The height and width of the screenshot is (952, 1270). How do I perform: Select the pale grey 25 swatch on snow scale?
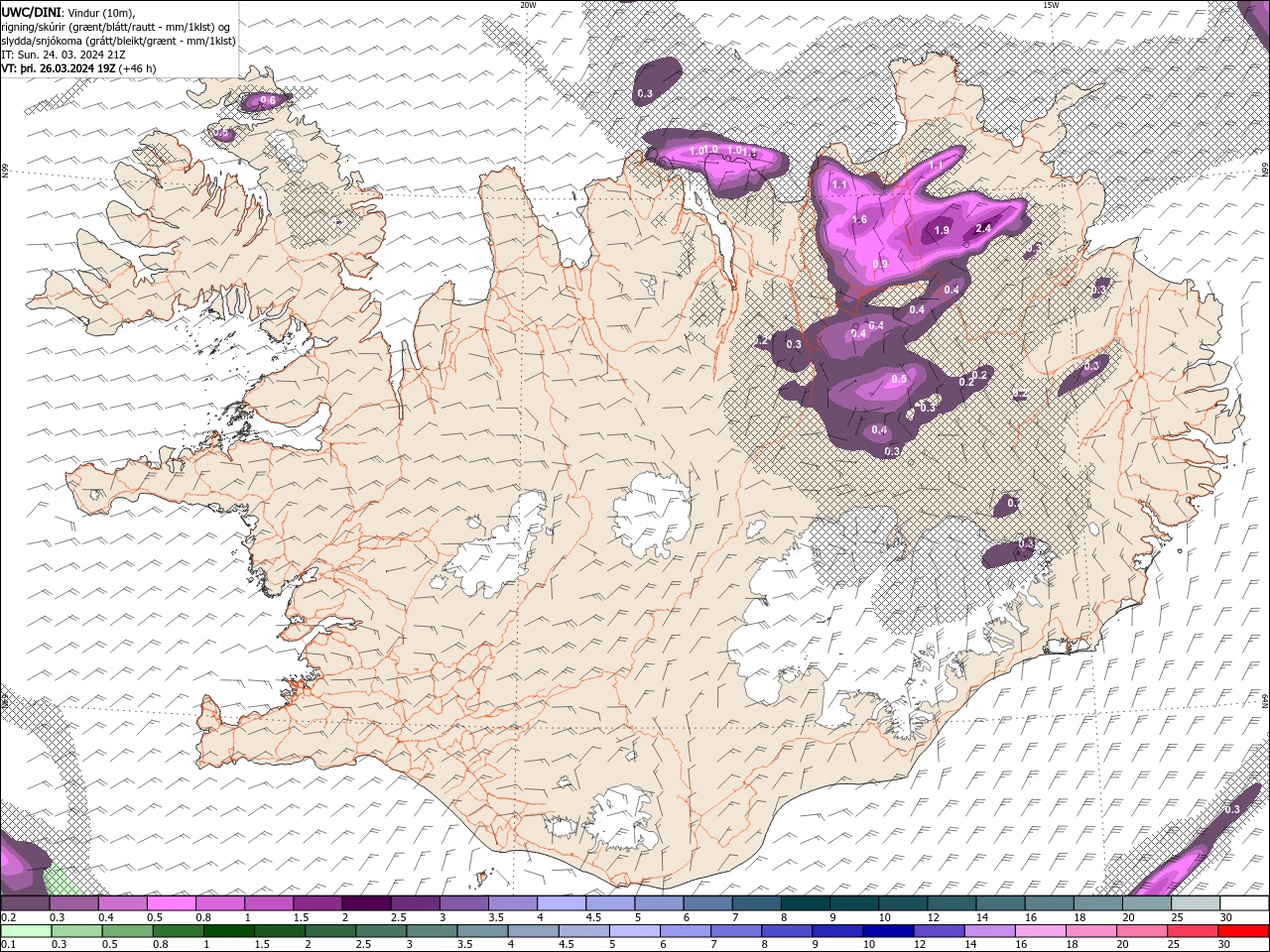click(1196, 903)
